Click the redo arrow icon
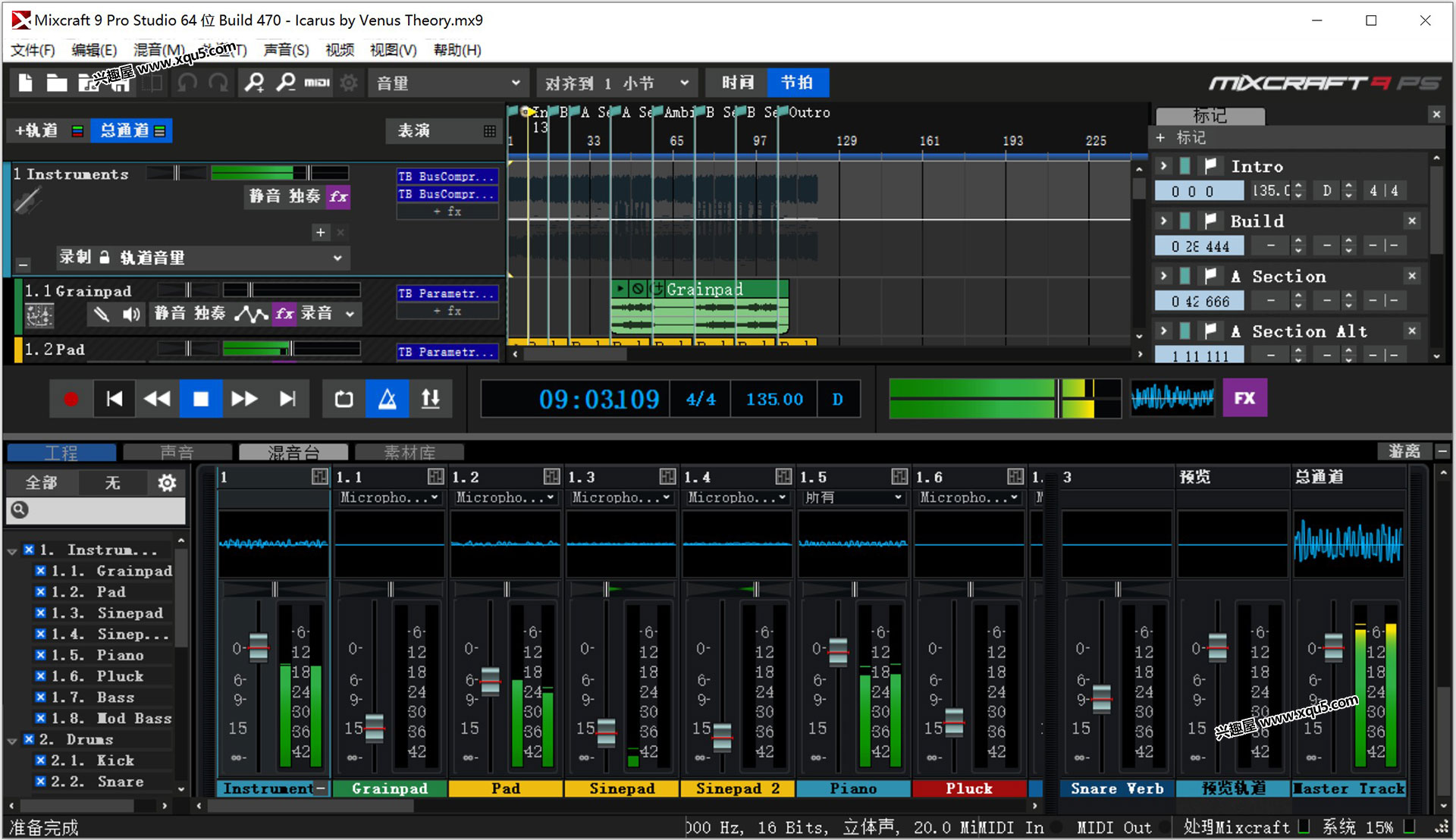Screen dimensions: 1456x840 [x=219, y=83]
